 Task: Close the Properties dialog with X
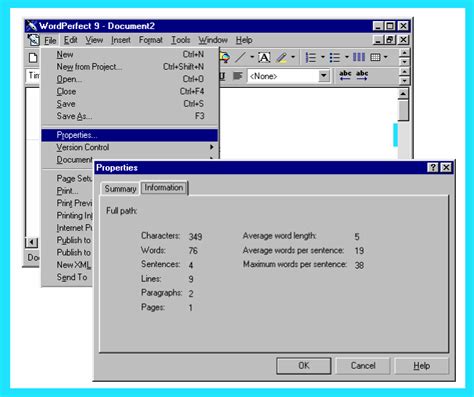[446, 167]
